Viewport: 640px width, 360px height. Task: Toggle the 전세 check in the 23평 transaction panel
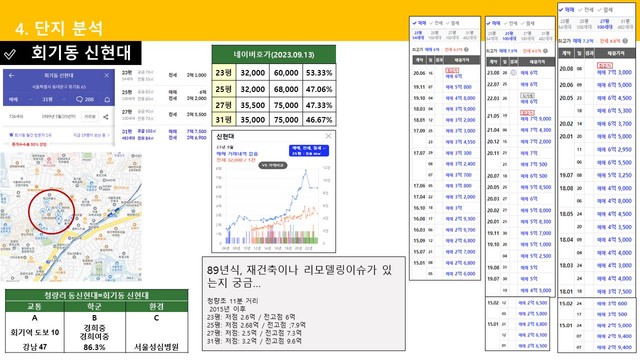pos(435,23)
